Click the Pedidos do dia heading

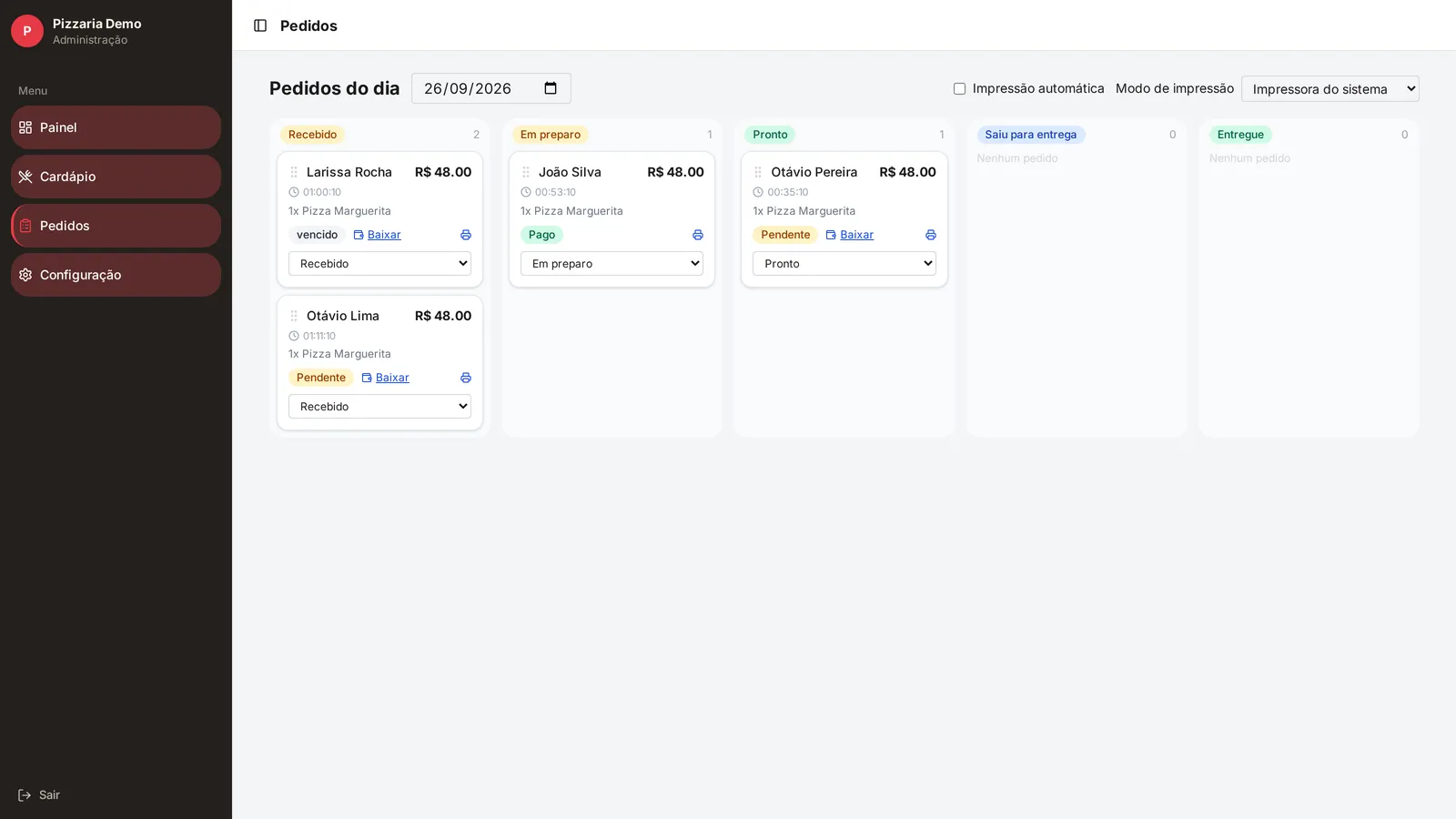334,88
